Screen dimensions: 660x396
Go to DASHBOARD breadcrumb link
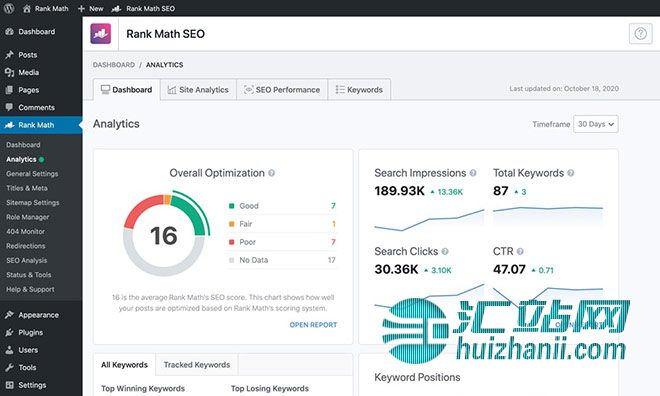114,65
